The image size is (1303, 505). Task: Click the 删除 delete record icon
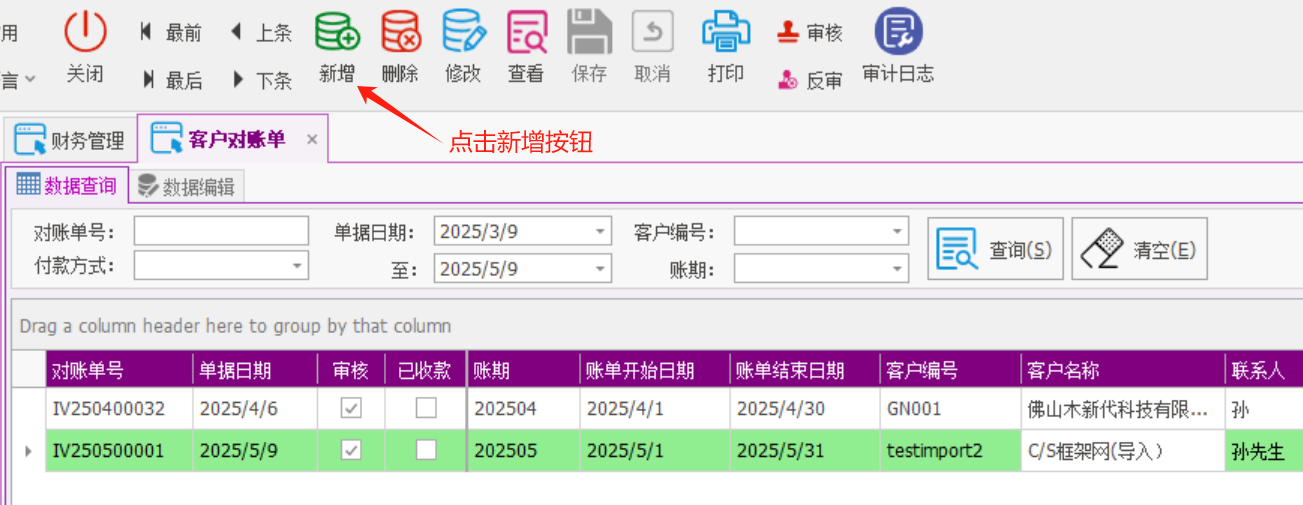(400, 31)
